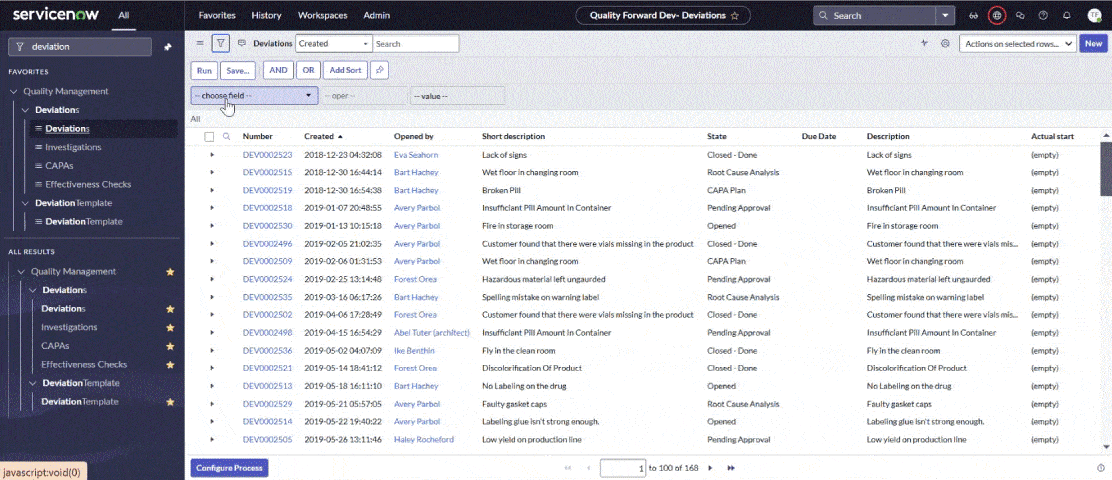This screenshot has height=480, width=1112.
Task: Check the select-all rows checkbox
Action: (x=209, y=136)
